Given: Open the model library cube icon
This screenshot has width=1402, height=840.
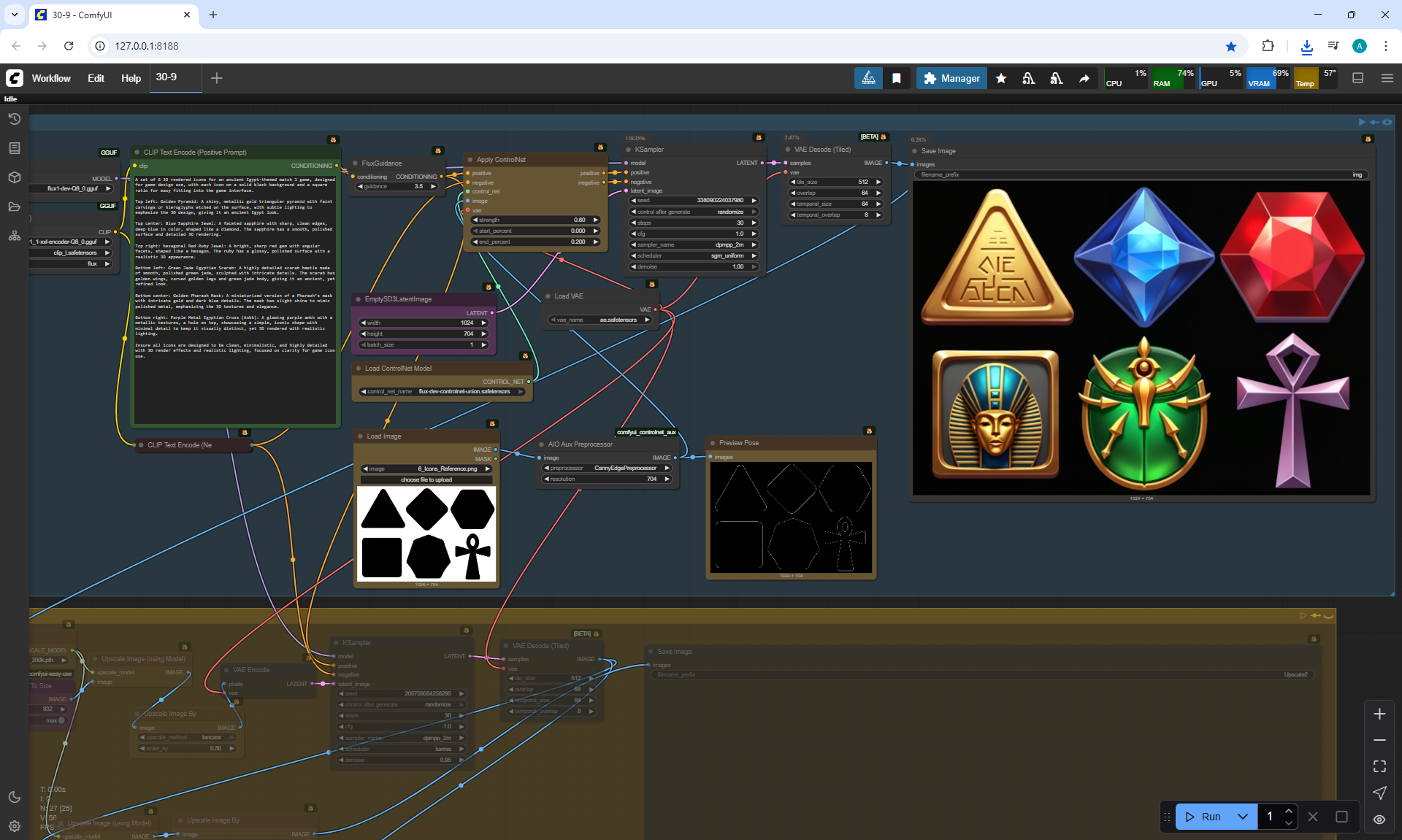Looking at the screenshot, I should click(x=14, y=177).
